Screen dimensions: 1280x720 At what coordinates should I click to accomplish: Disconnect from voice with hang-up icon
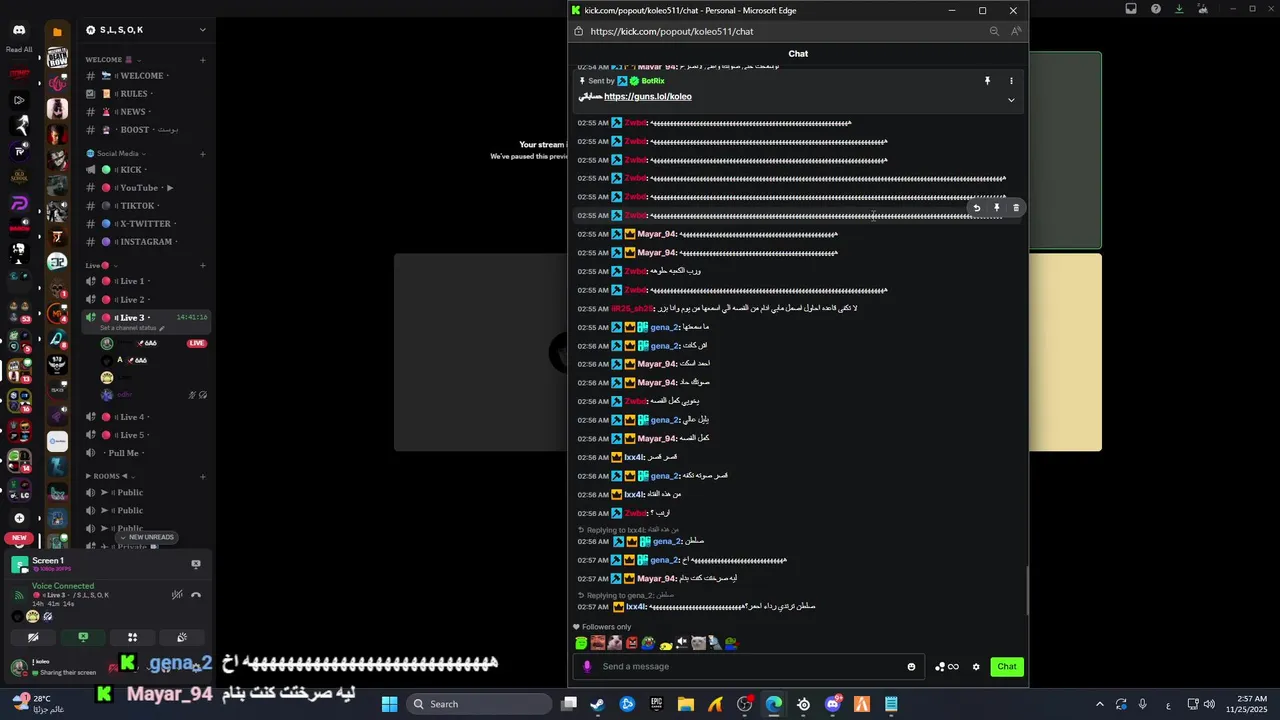pyautogui.click(x=196, y=595)
